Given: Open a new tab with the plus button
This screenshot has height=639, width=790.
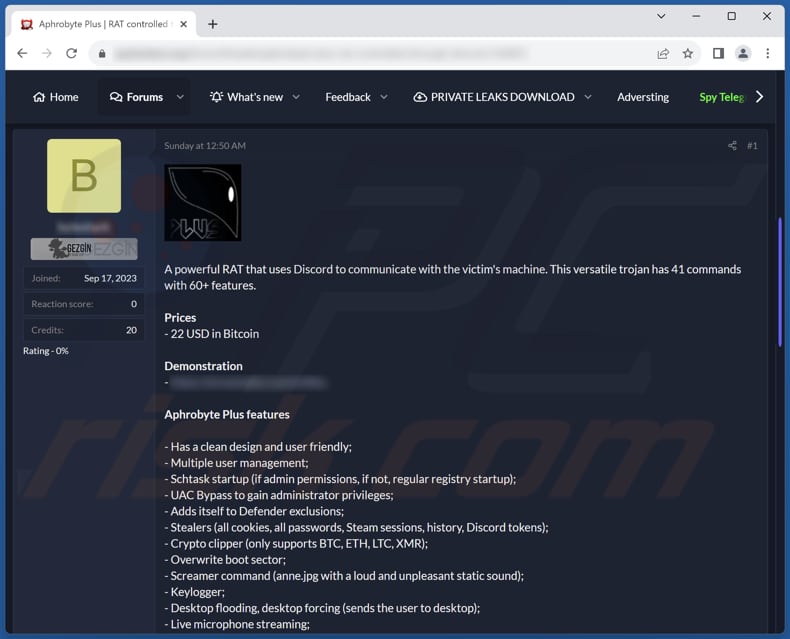Looking at the screenshot, I should pyautogui.click(x=213, y=24).
